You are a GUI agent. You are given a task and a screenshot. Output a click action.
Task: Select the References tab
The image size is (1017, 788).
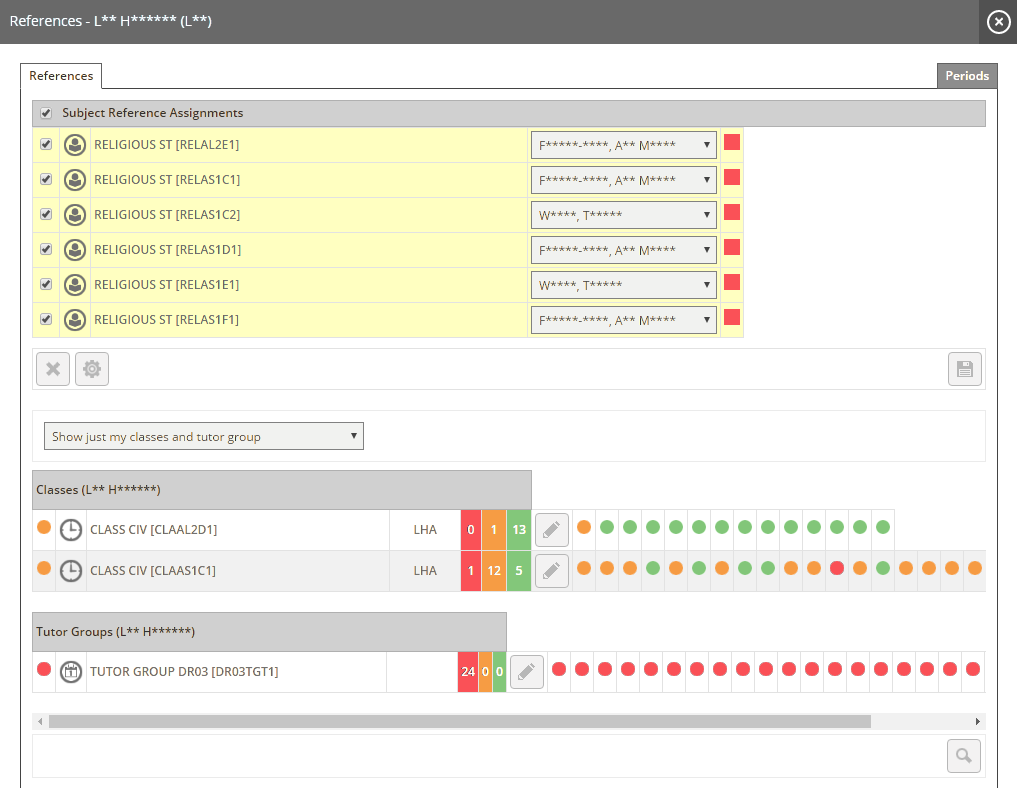[x=61, y=76]
